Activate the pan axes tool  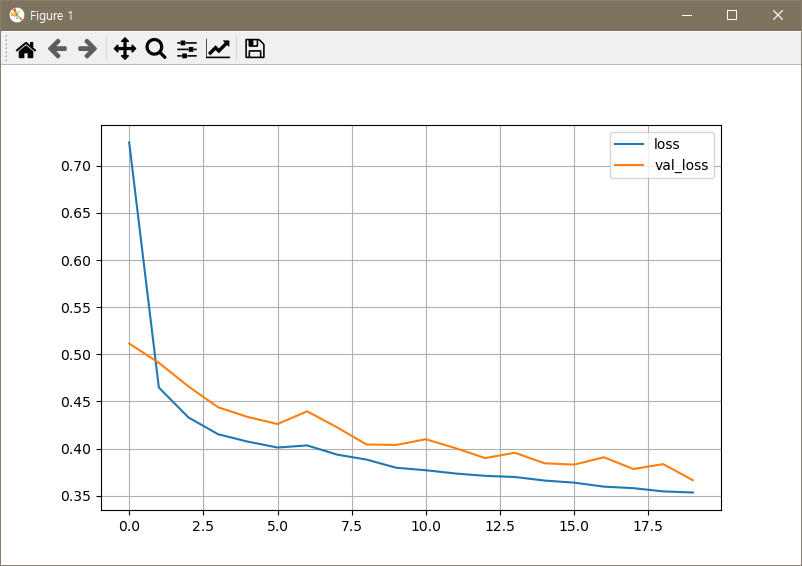pyautogui.click(x=125, y=49)
